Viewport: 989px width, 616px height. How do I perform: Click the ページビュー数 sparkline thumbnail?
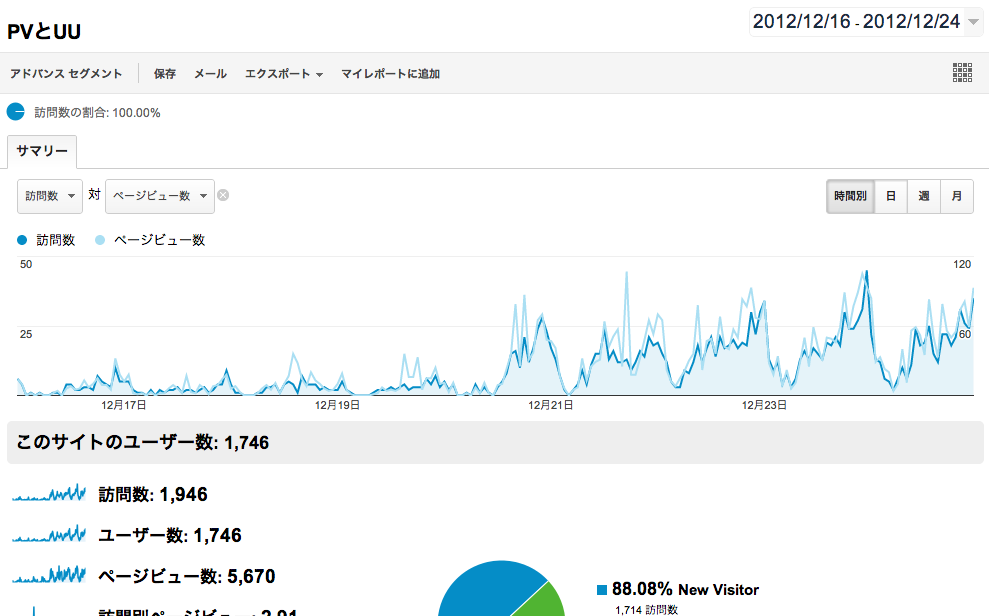coord(49,574)
